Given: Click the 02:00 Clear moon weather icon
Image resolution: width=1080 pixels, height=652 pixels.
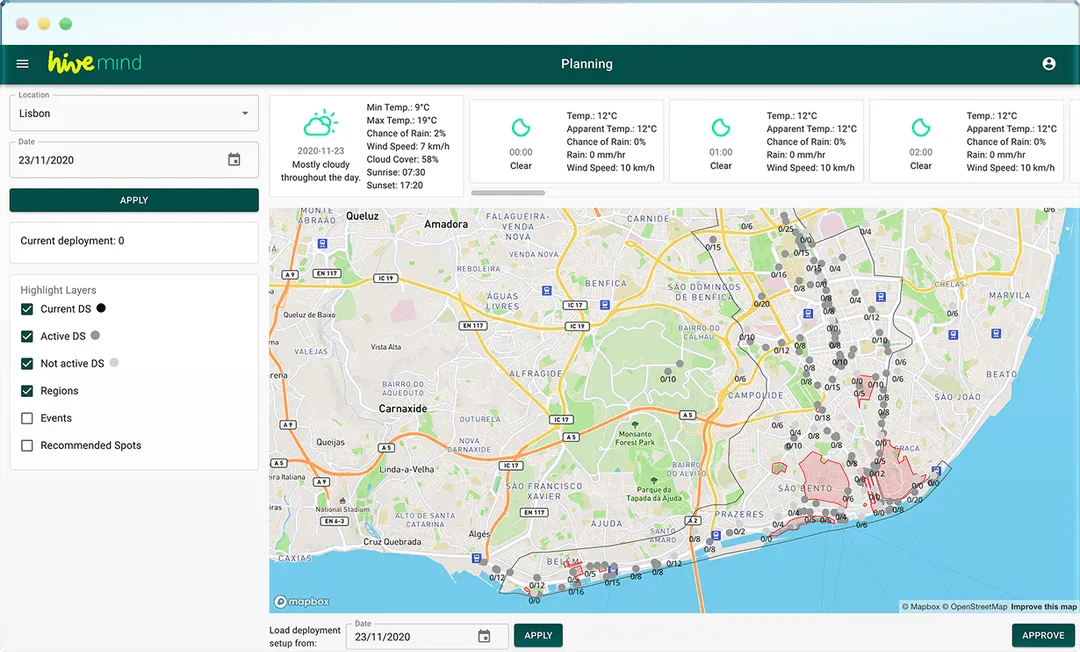Looking at the screenshot, I should pyautogui.click(x=920, y=128).
